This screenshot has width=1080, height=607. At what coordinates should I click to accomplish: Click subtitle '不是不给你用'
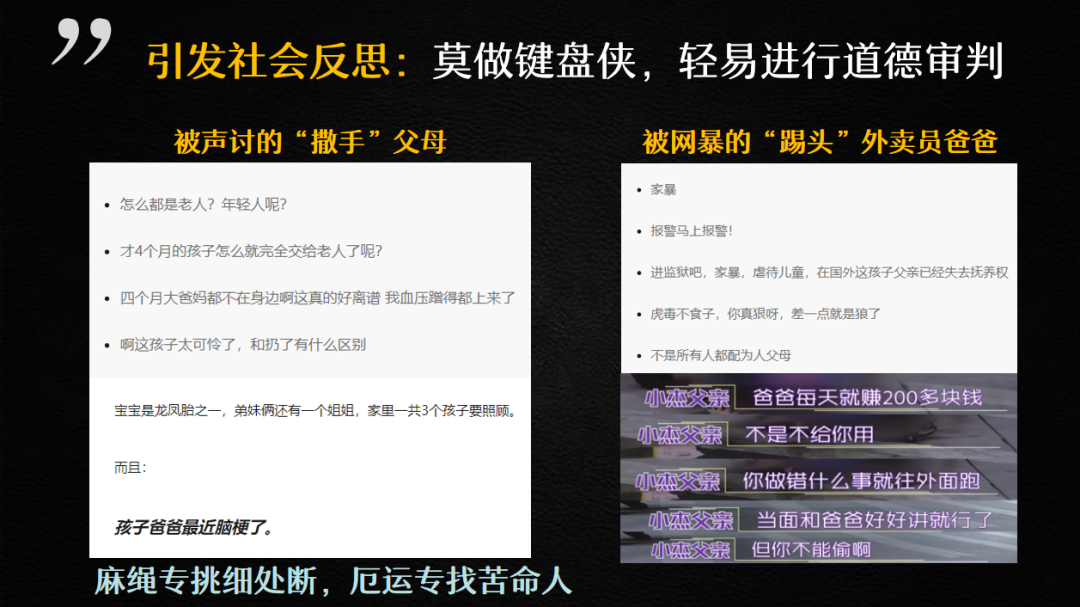coord(809,435)
